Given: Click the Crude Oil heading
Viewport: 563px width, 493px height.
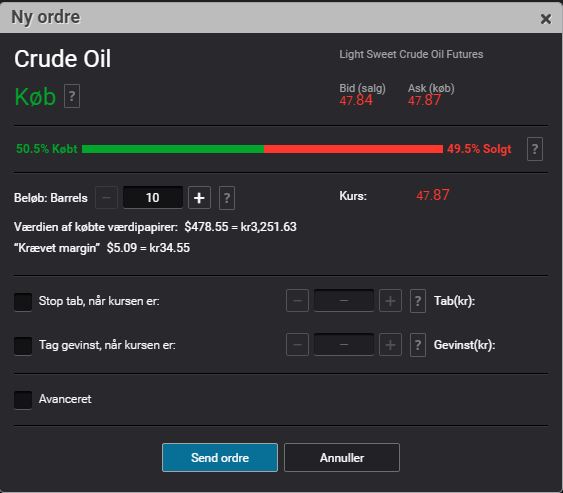Looking at the screenshot, I should tap(62, 59).
